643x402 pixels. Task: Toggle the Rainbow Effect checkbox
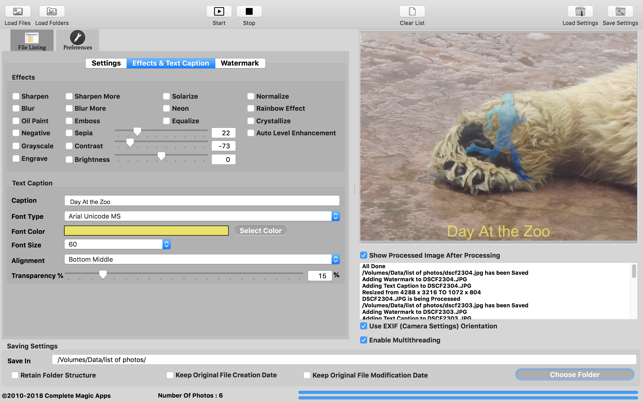(x=251, y=108)
